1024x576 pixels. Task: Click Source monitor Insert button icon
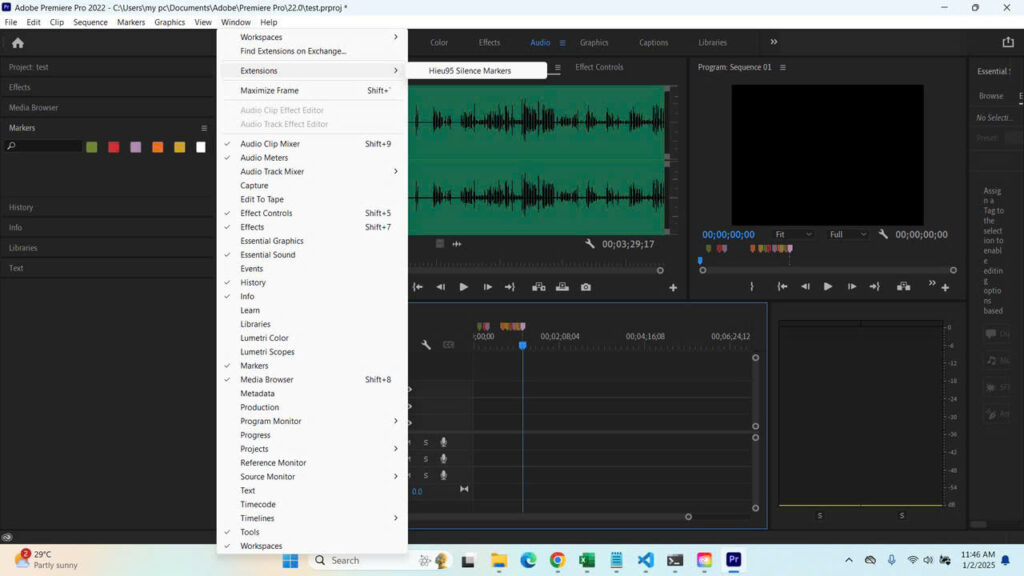[539, 287]
